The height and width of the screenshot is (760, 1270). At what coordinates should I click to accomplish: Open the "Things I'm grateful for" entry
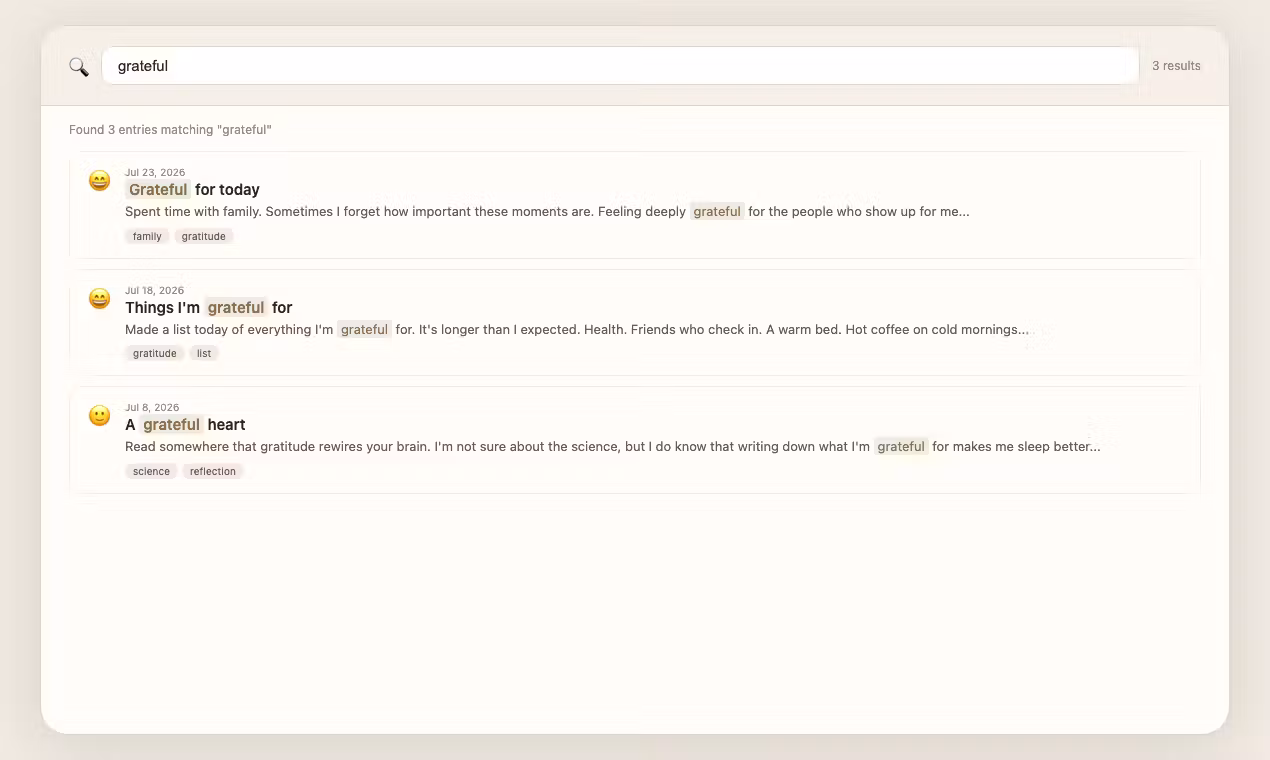pyautogui.click(x=635, y=323)
